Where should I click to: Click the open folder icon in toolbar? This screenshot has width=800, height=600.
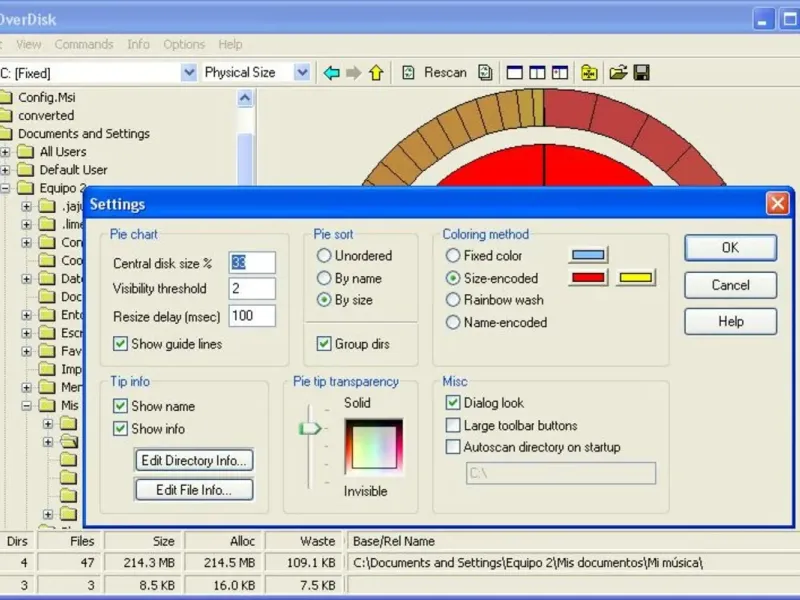click(x=618, y=73)
